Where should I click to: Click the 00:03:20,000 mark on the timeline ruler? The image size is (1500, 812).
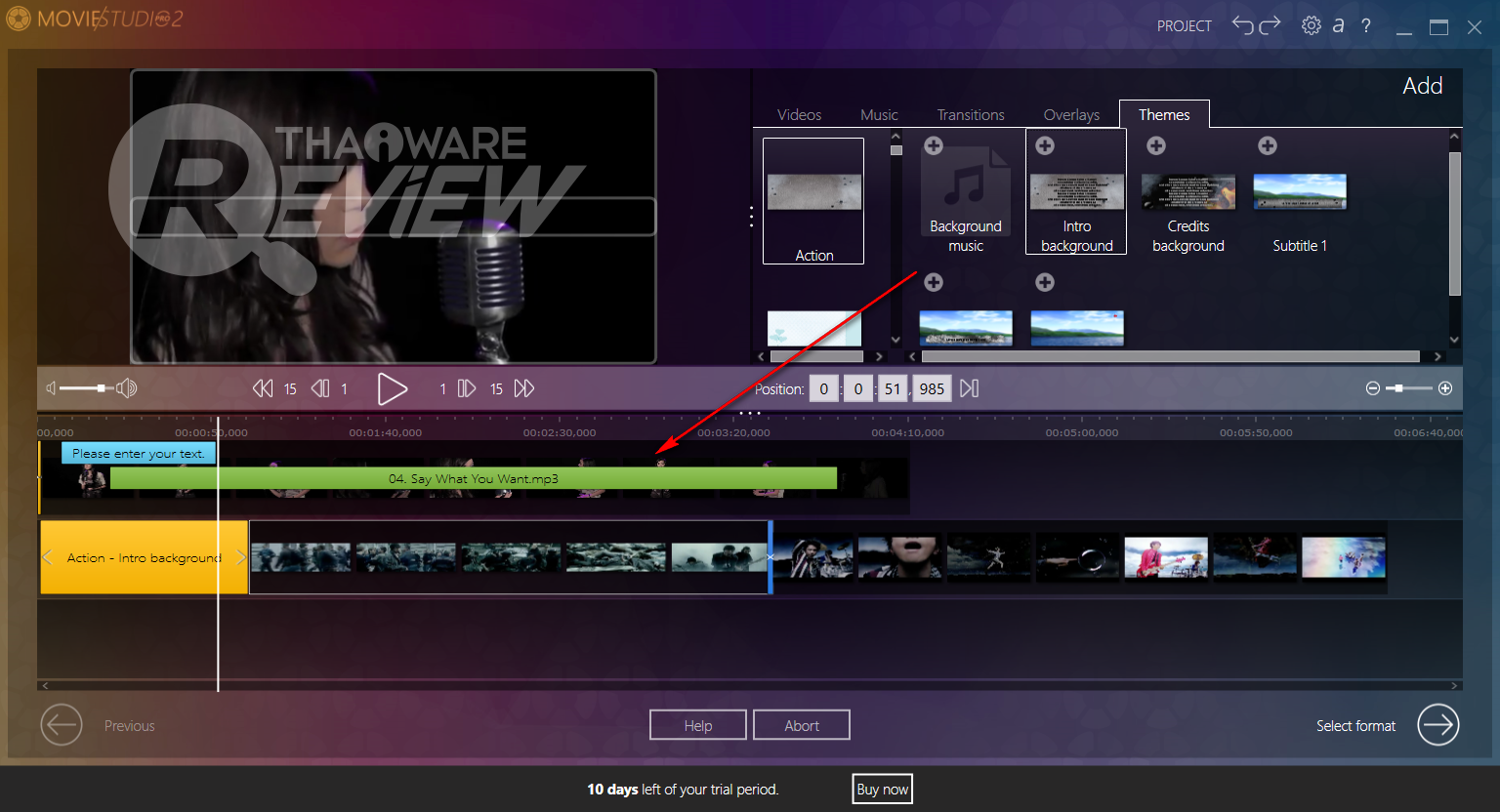pyautogui.click(x=733, y=432)
